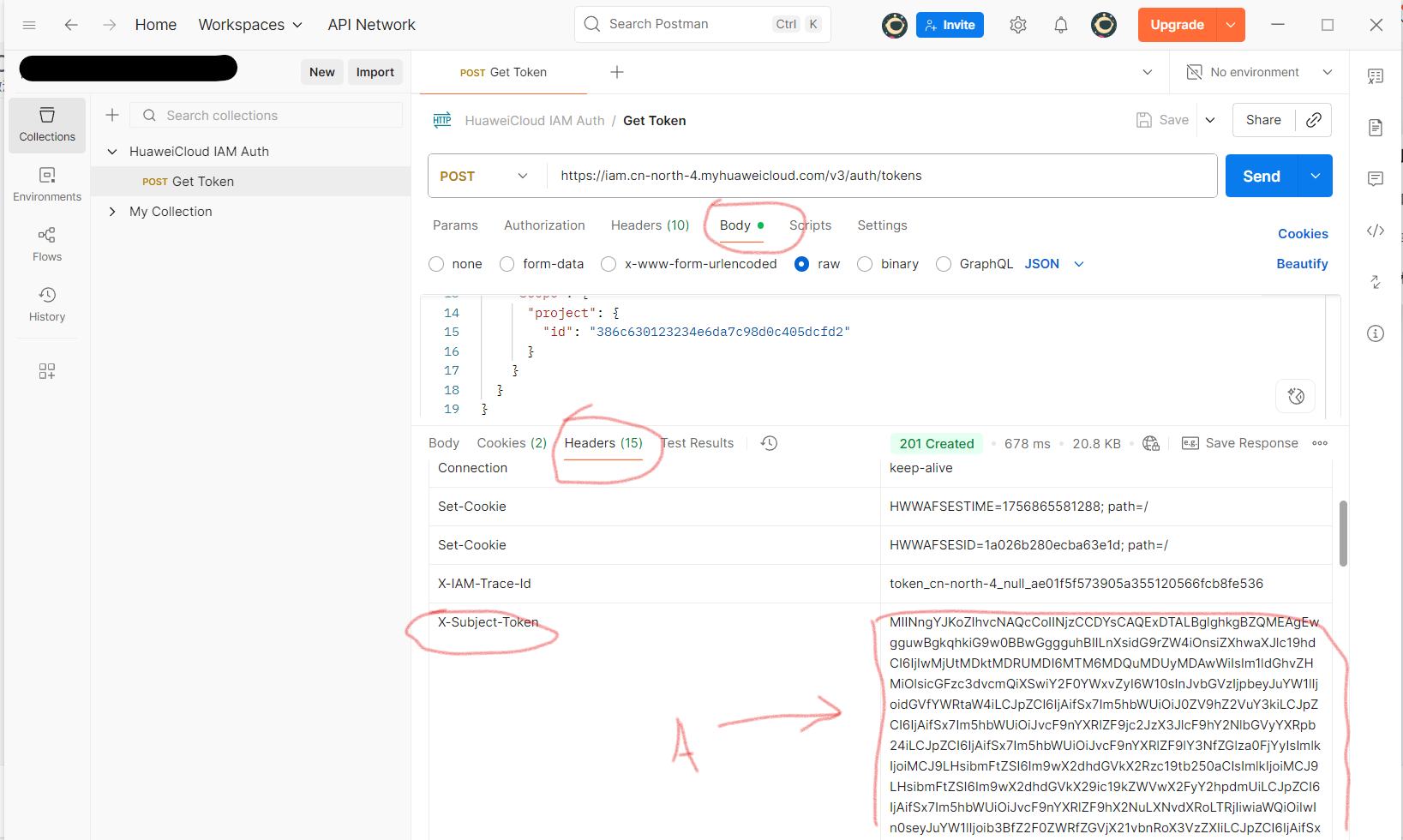Go forward with the right arrow
1403x840 pixels.
click(109, 25)
